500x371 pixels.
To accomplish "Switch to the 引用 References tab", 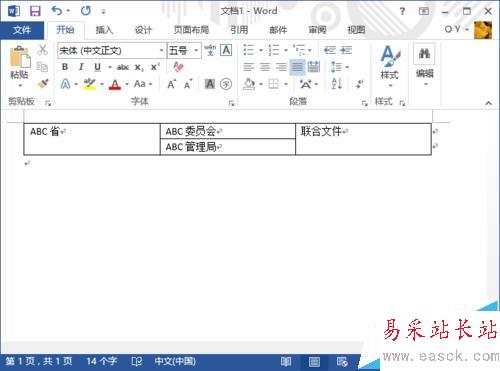I will (239, 30).
